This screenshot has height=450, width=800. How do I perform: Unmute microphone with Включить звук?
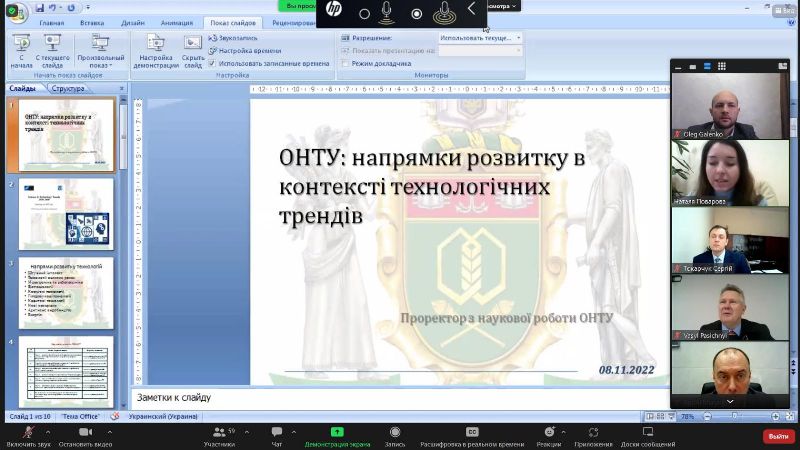pyautogui.click(x=28, y=437)
